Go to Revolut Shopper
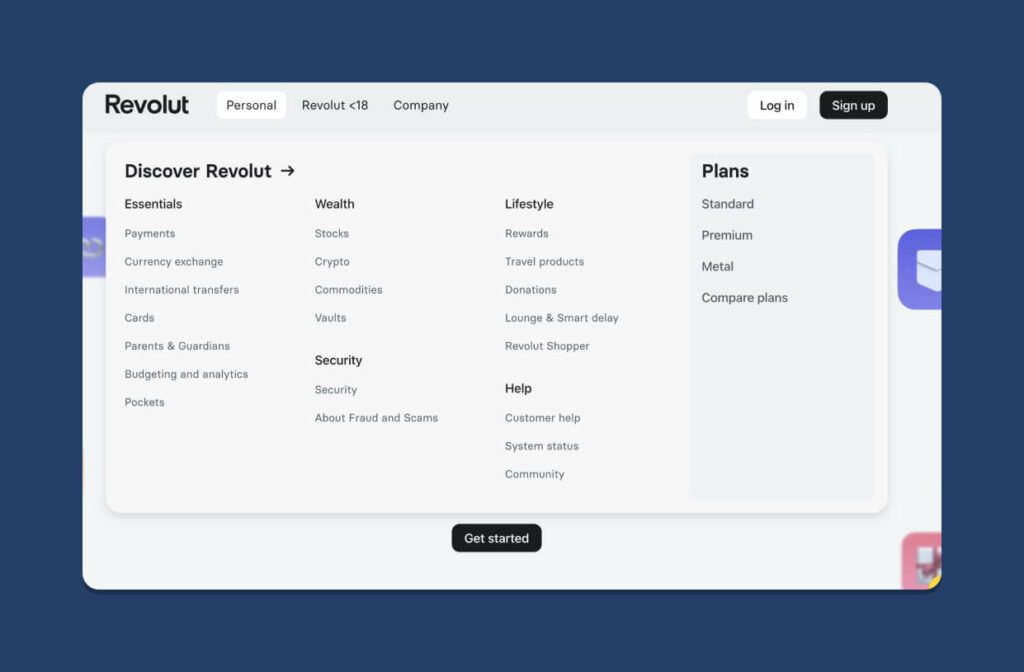Viewport: 1024px width, 672px height. (547, 346)
